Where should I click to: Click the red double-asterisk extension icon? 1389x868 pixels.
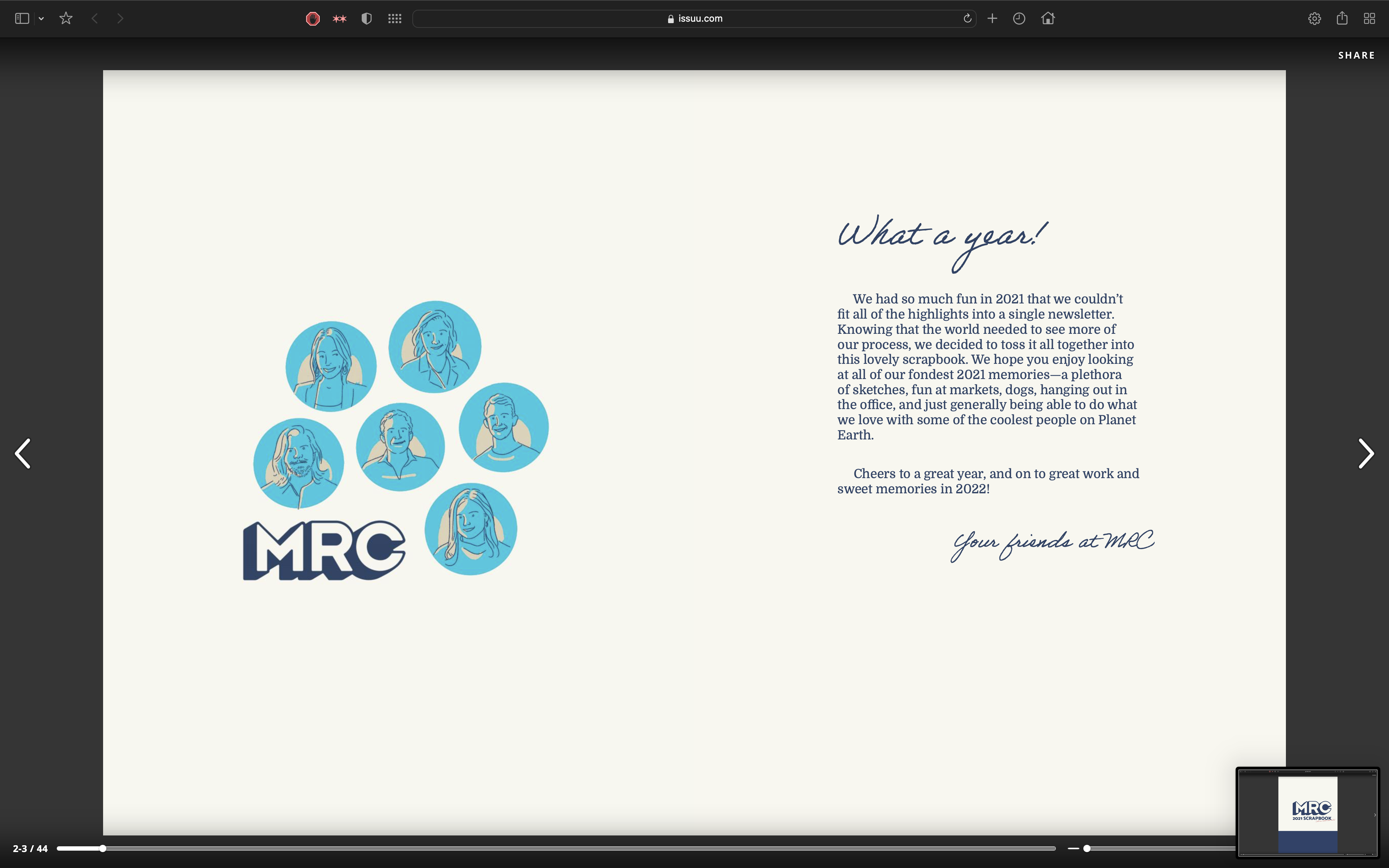(x=340, y=19)
